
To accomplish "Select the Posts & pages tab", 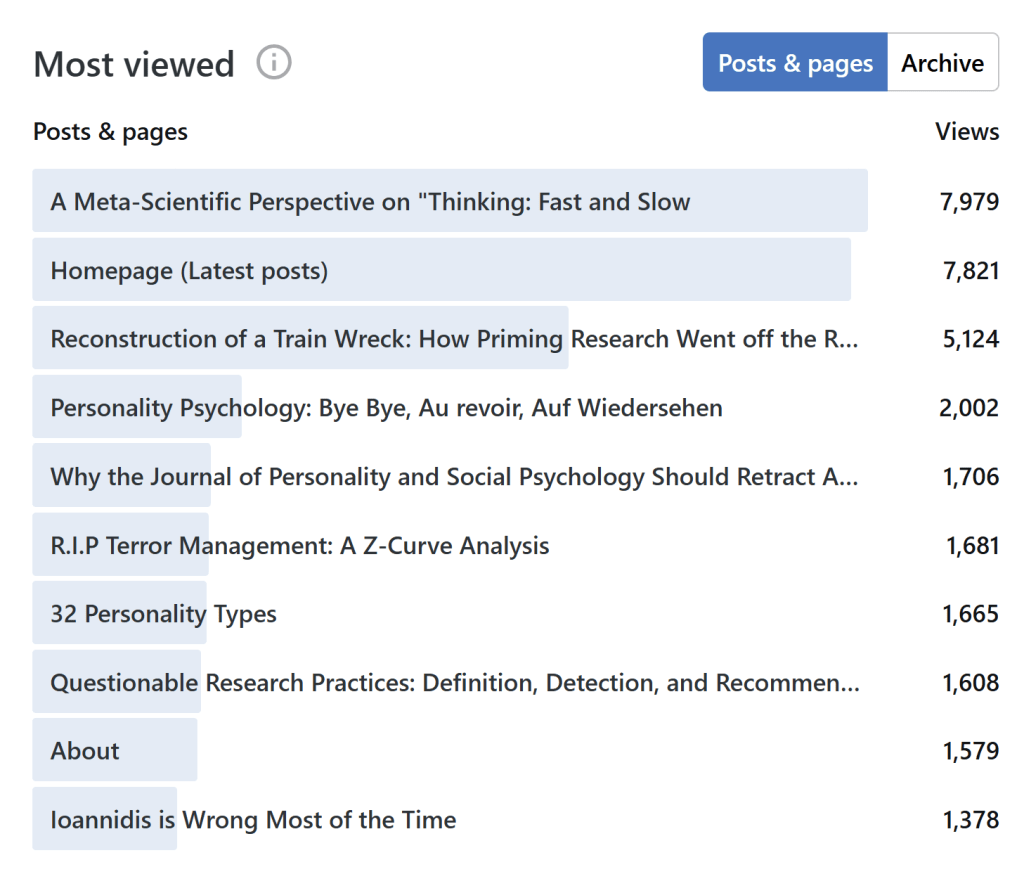I will (795, 63).
